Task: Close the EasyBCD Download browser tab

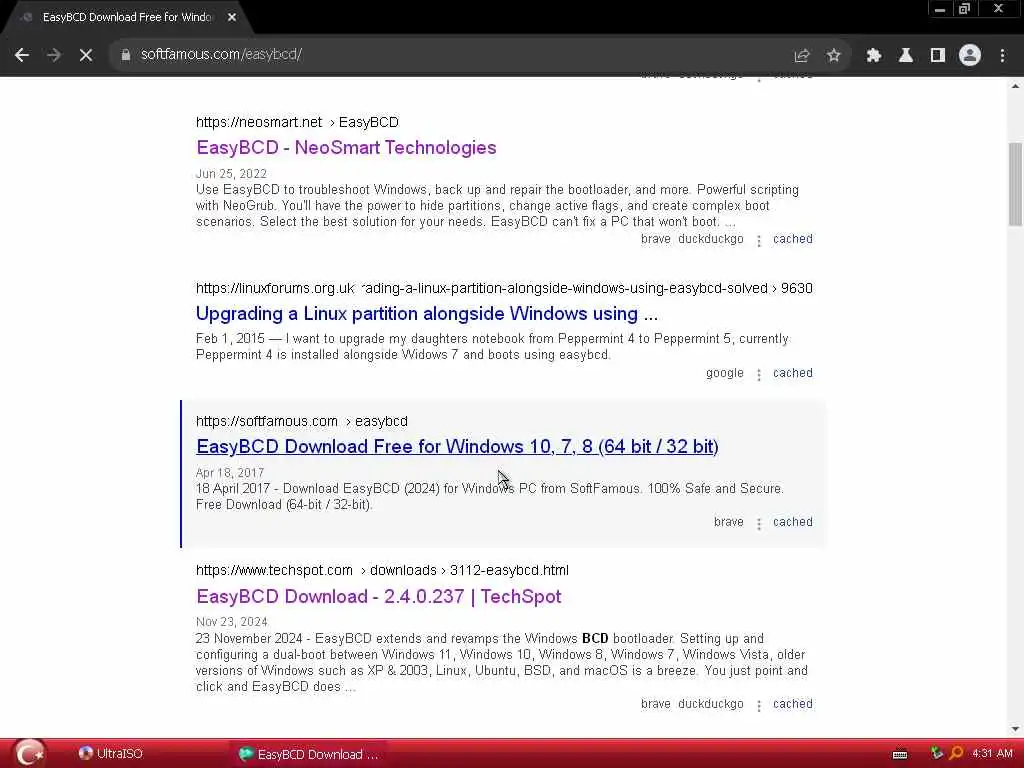Action: pyautogui.click(x=232, y=18)
